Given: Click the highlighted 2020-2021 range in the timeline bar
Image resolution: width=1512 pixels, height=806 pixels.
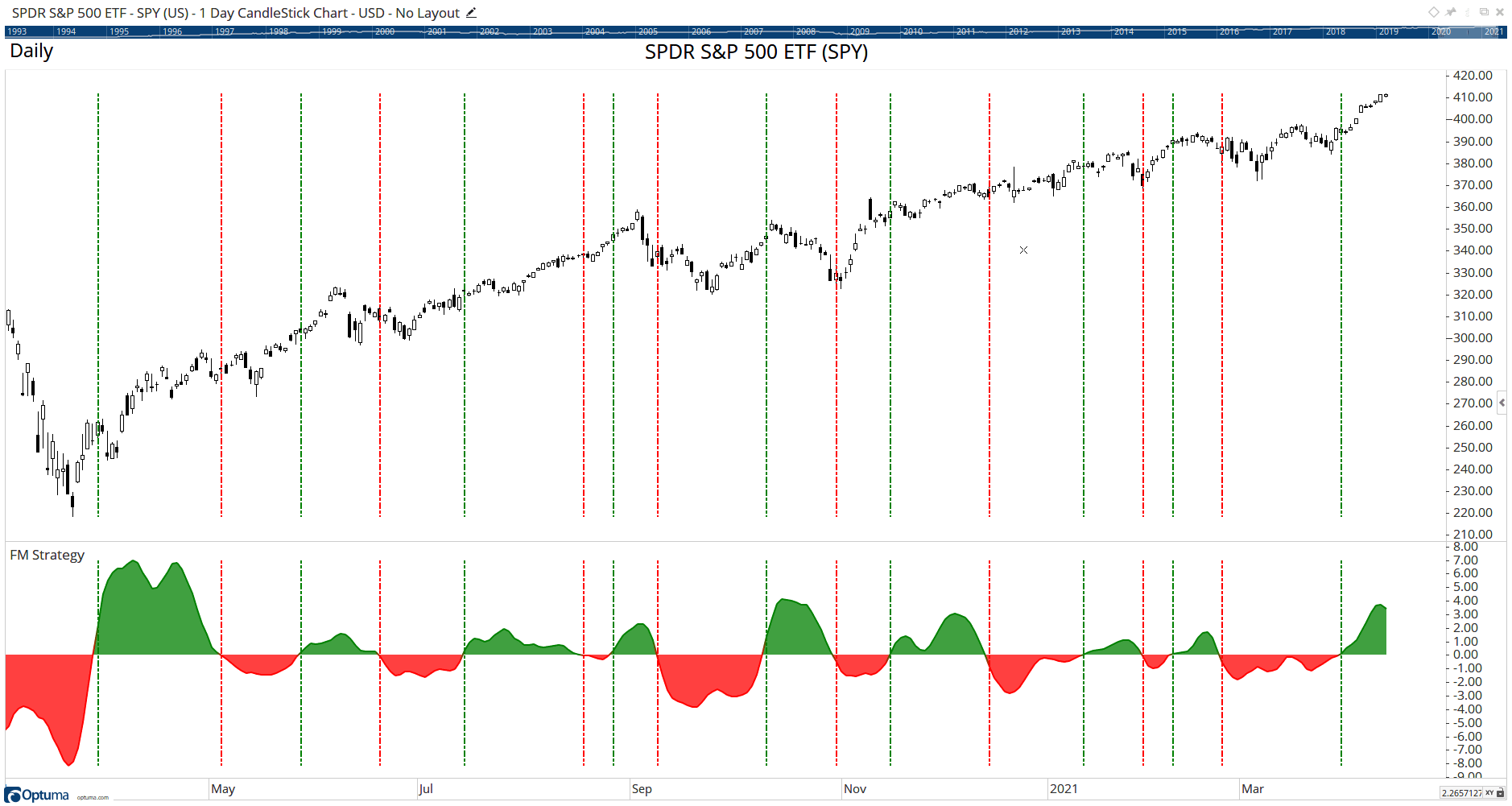Looking at the screenshot, I should tap(1469, 31).
